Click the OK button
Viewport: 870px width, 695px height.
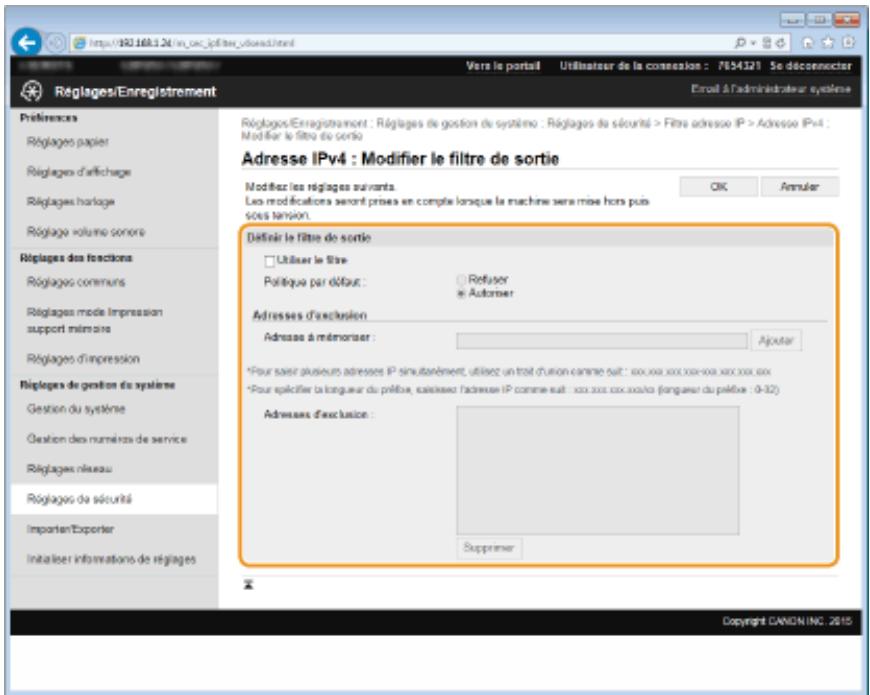click(719, 187)
